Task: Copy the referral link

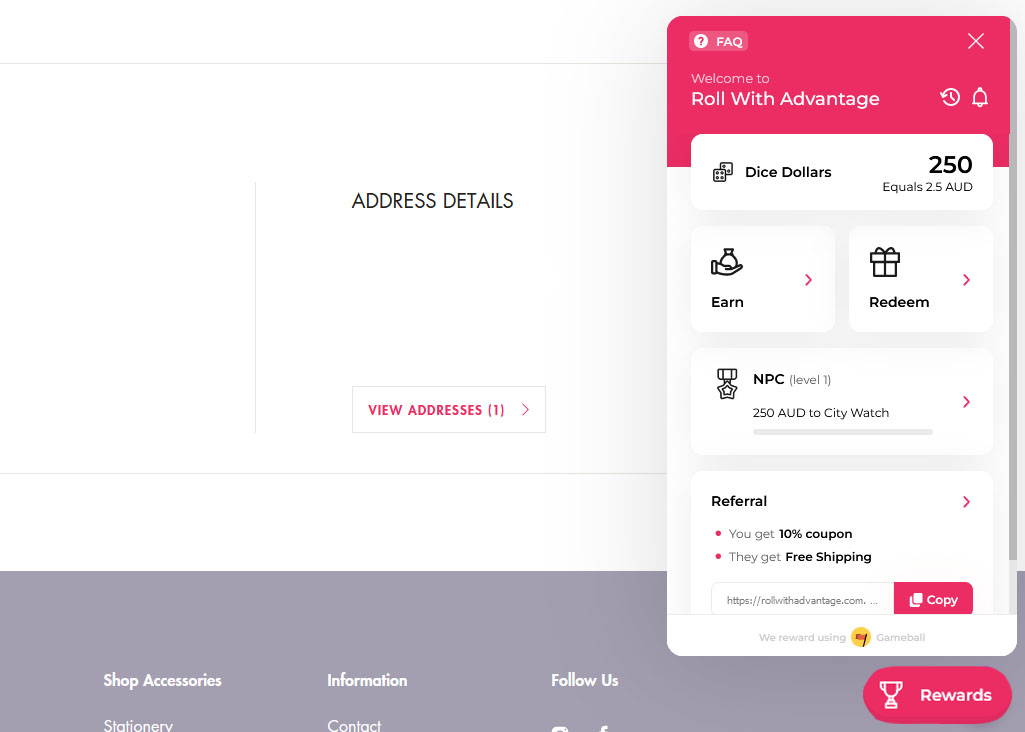Action: 933,599
